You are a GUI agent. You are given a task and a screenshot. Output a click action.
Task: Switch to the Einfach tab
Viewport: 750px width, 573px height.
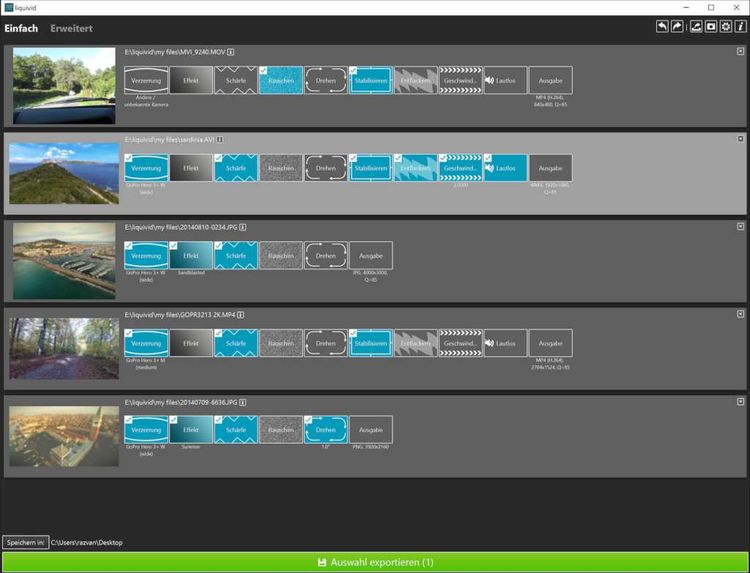point(21,28)
